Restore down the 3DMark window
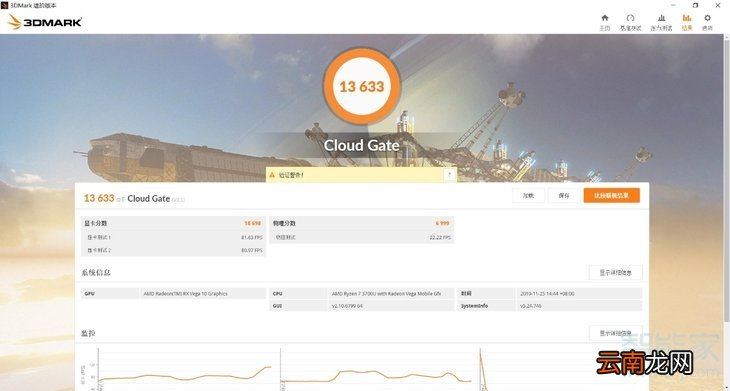This screenshot has width=730, height=391. tap(696, 5)
